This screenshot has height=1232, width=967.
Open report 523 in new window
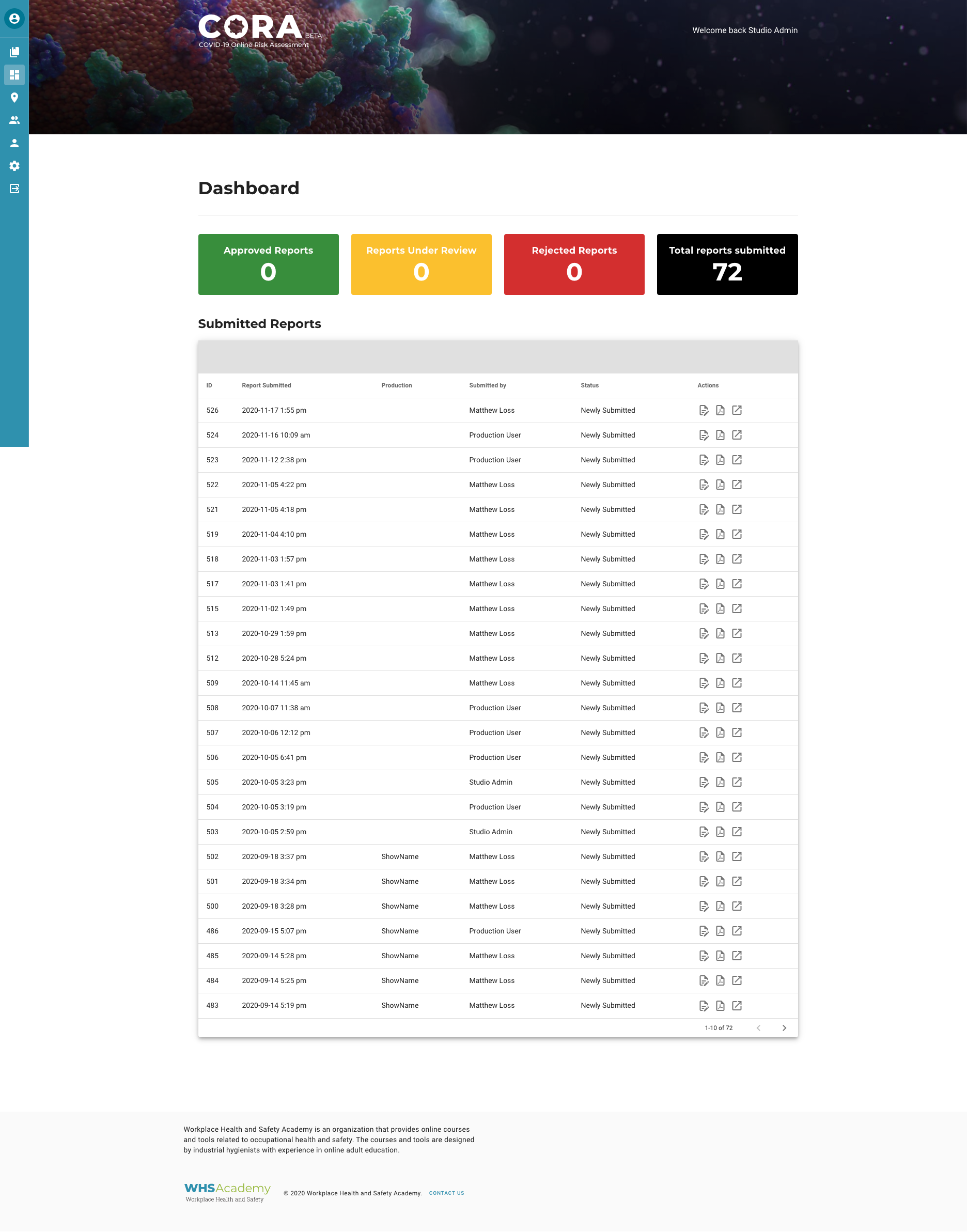pos(737,460)
